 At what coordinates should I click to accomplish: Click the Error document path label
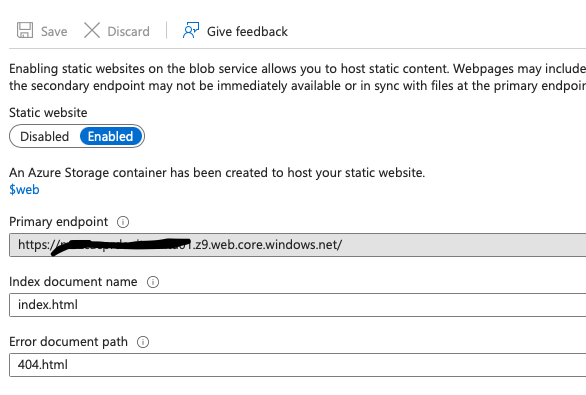click(x=68, y=342)
